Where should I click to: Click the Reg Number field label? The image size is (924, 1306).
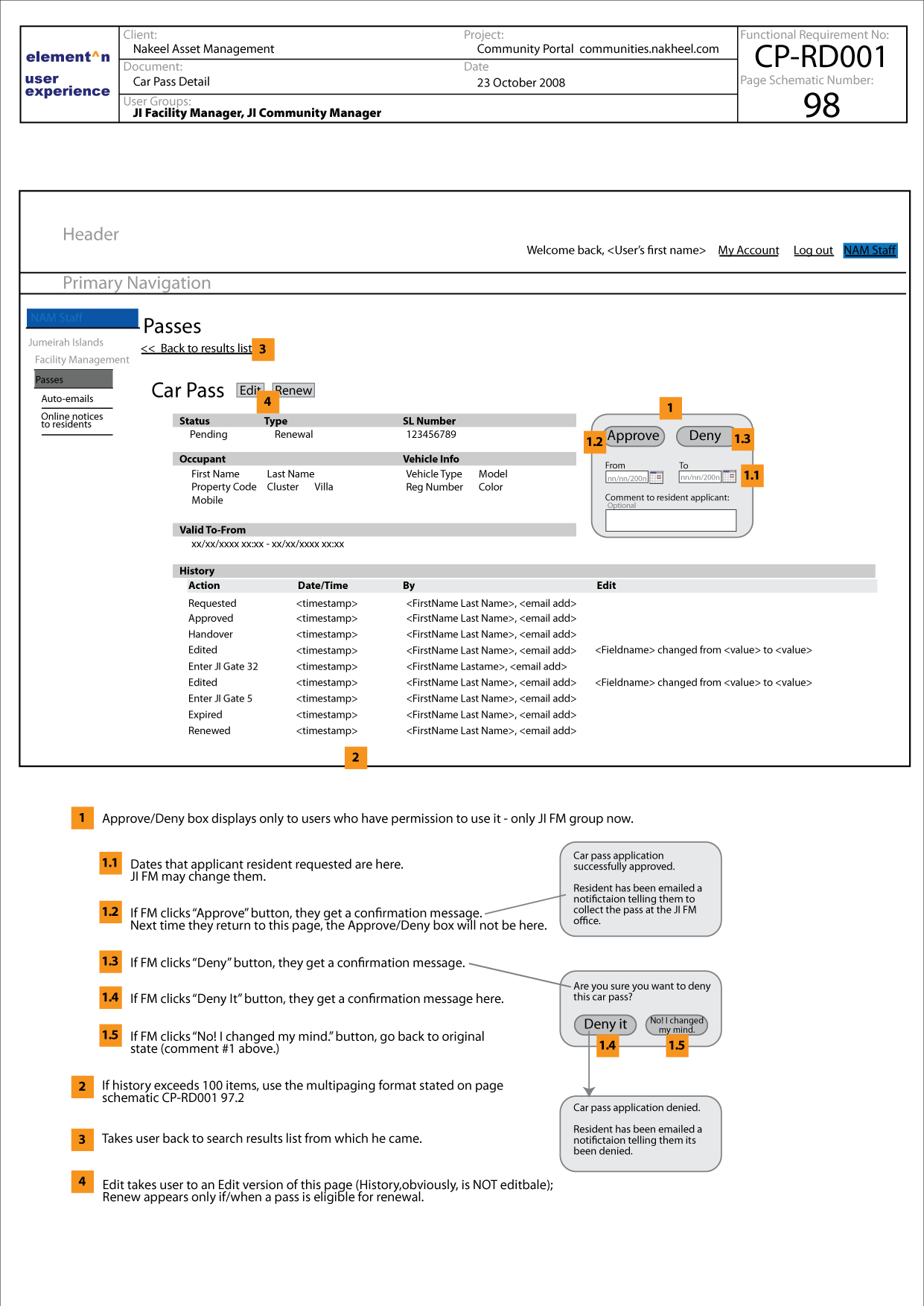coord(434,488)
